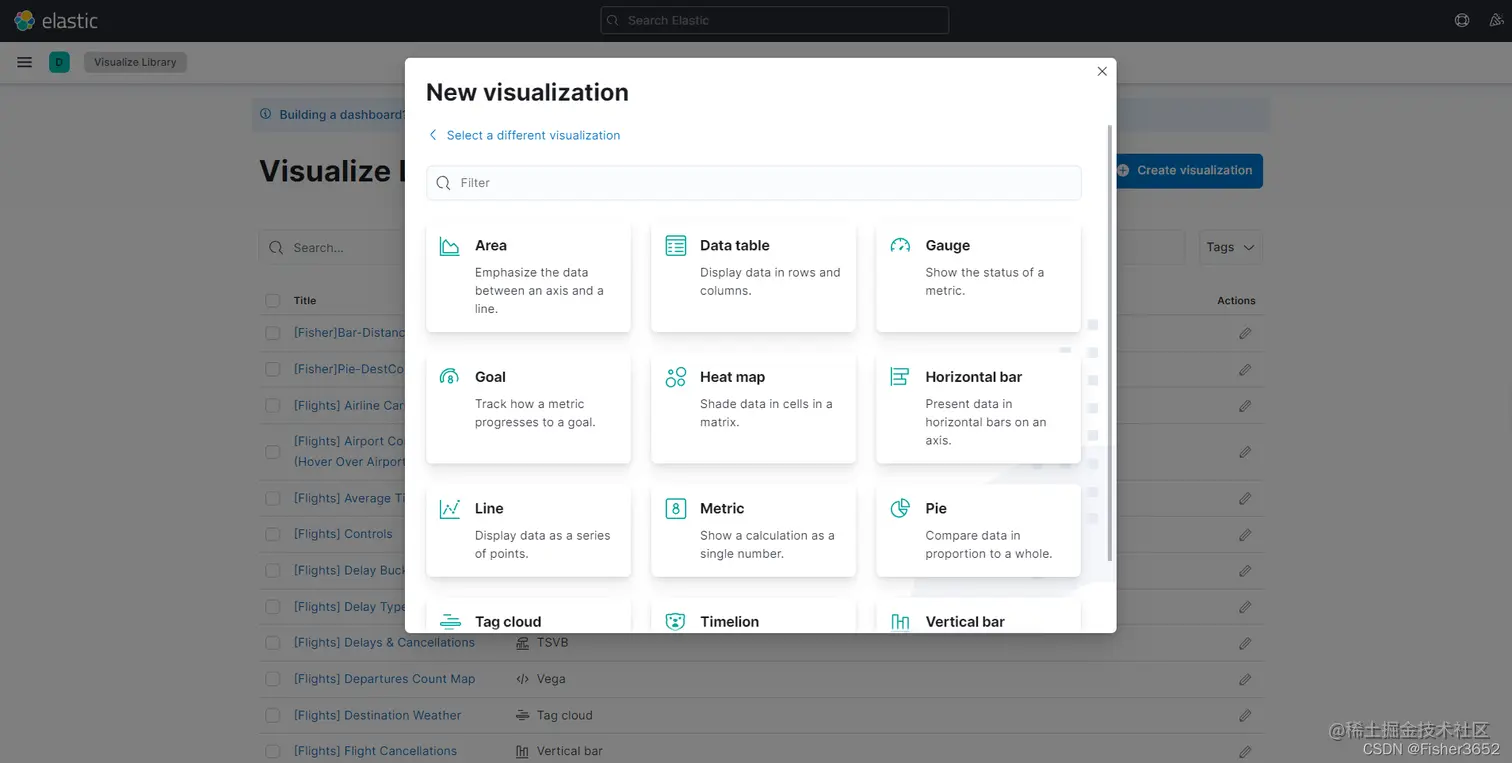Focus the visualization Filter field
The width and height of the screenshot is (1512, 763).
(x=754, y=183)
